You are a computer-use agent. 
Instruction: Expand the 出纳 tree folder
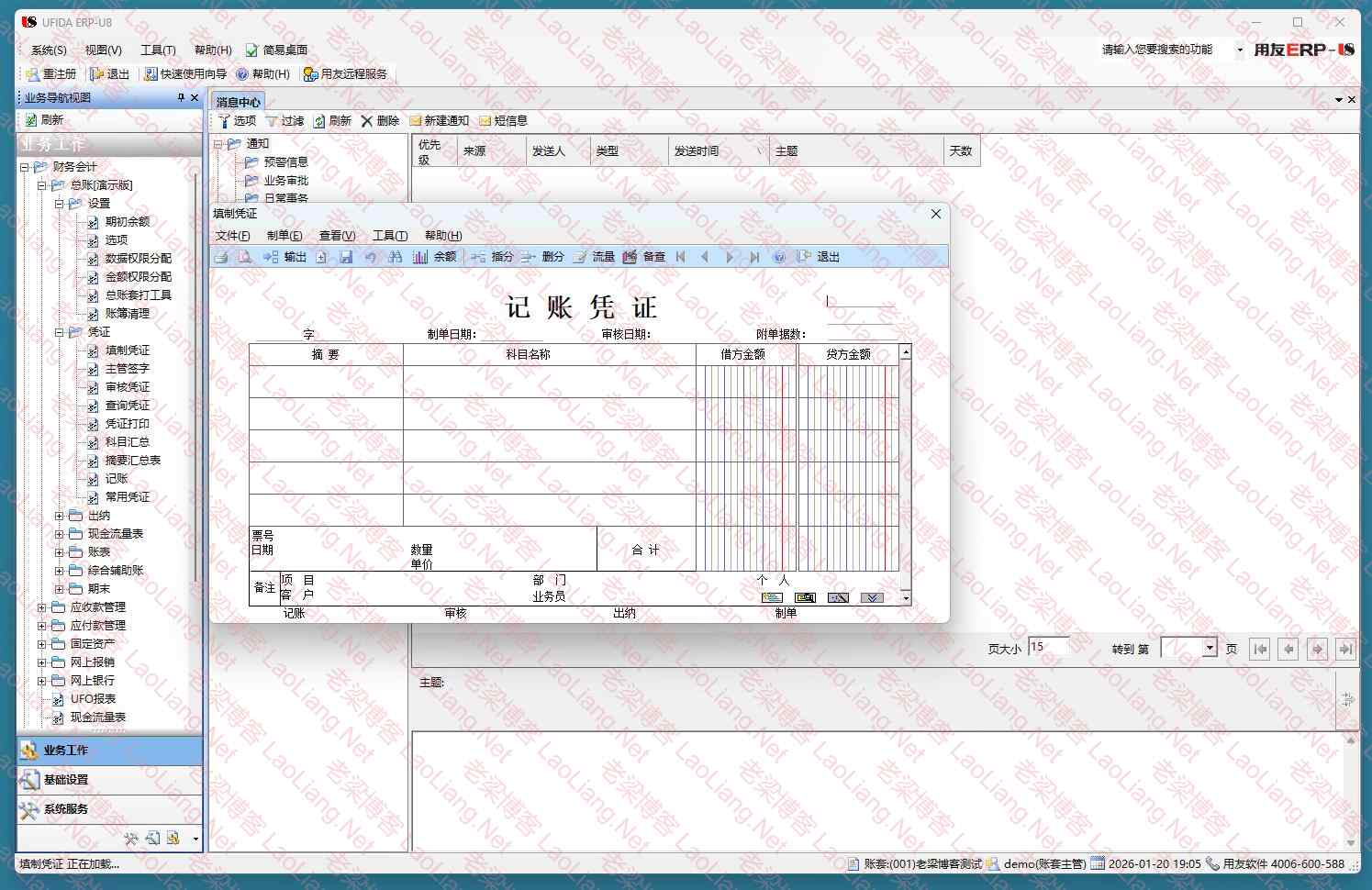click(59, 516)
